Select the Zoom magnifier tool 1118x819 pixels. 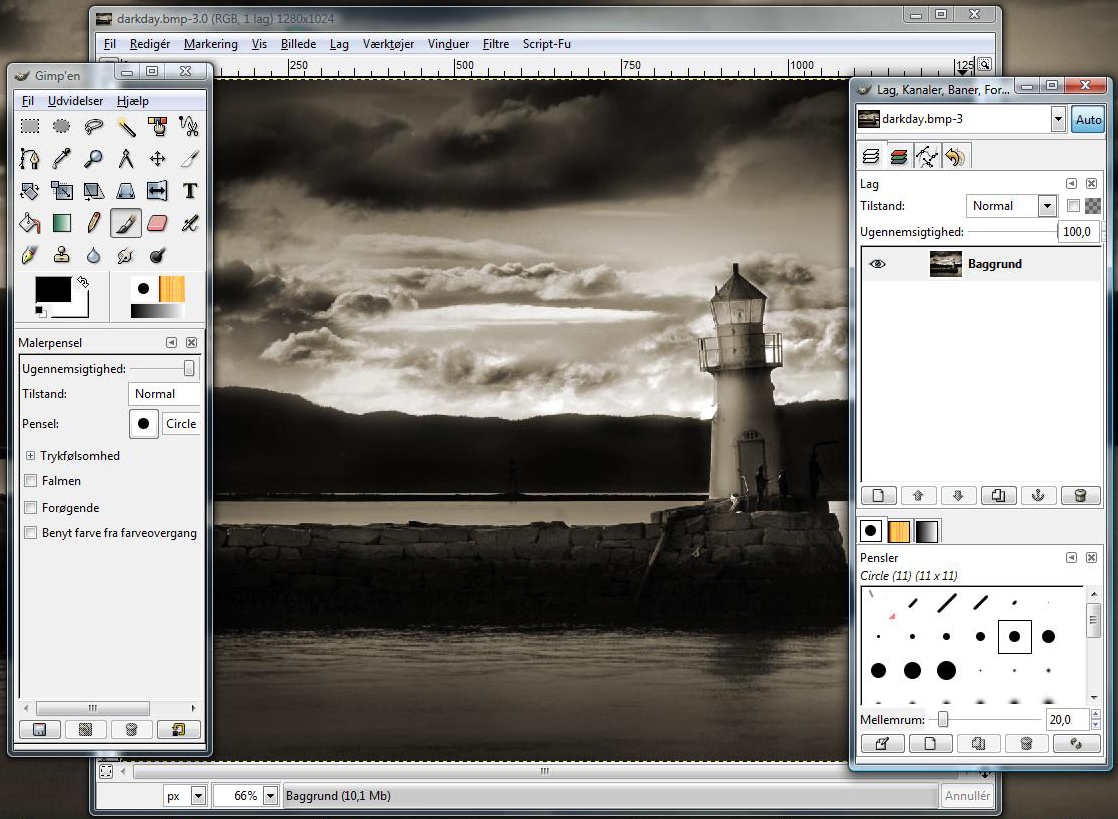(94, 158)
